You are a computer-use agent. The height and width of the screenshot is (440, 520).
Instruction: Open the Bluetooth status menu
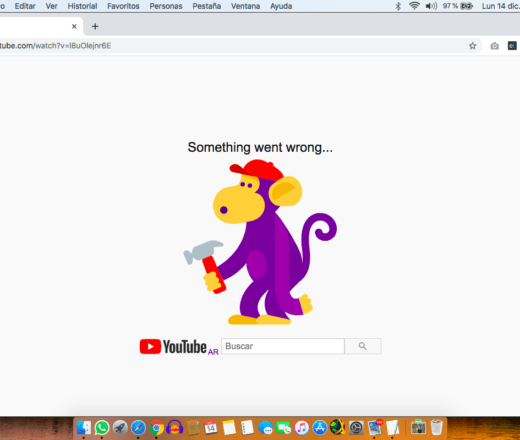click(x=398, y=6)
